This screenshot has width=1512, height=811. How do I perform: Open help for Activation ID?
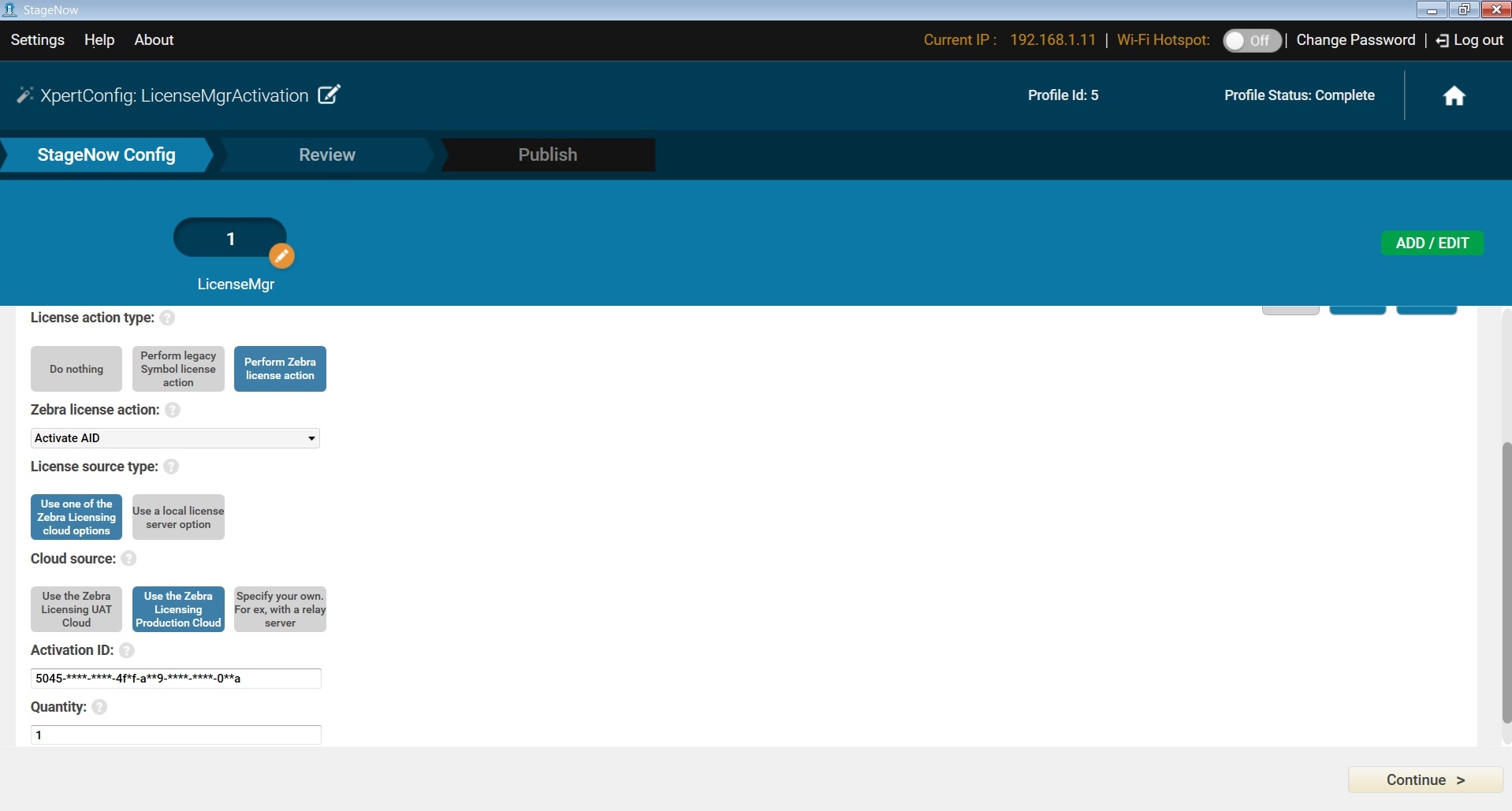point(127,650)
